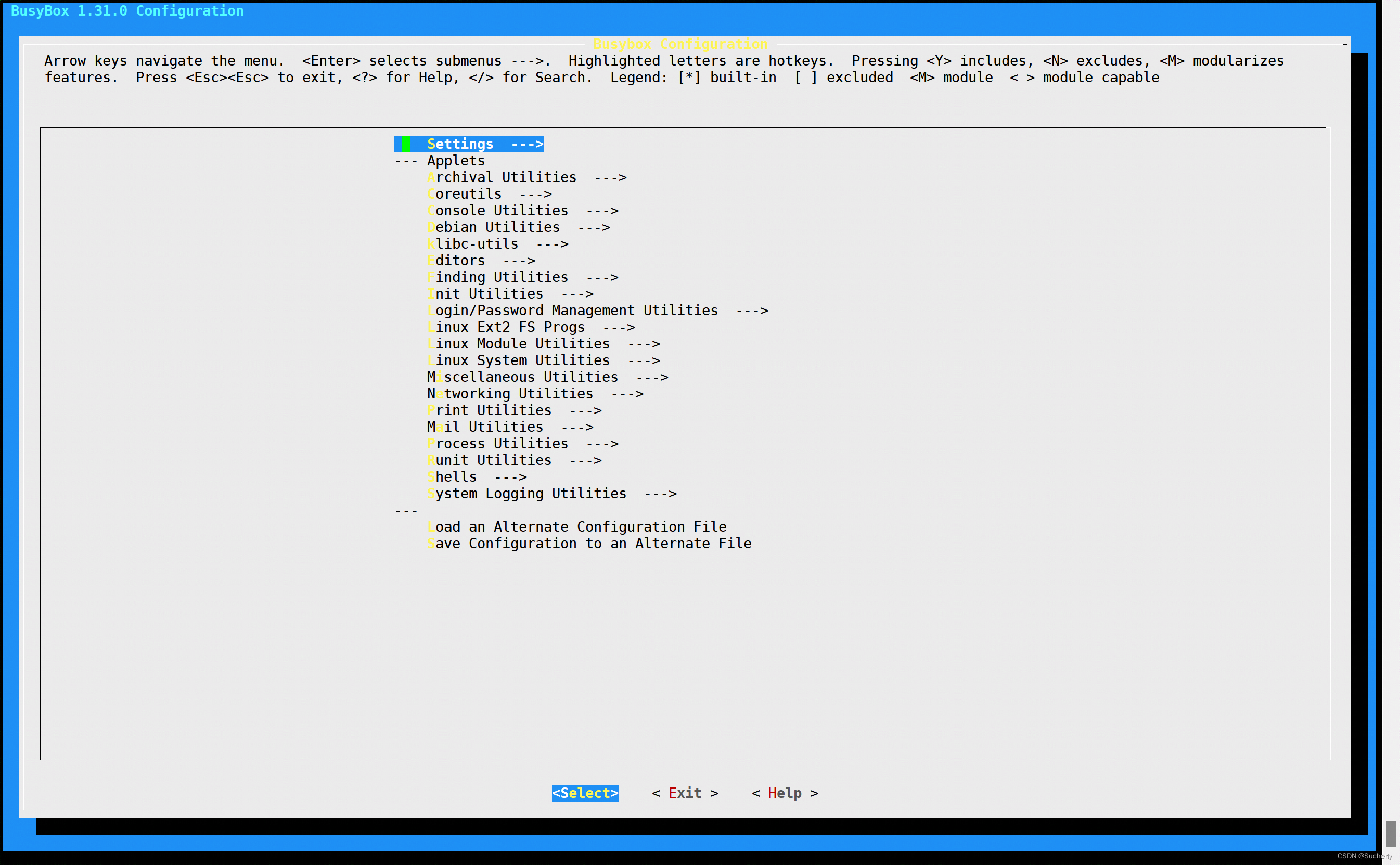Open Debian Utilities submenu

tap(518, 227)
